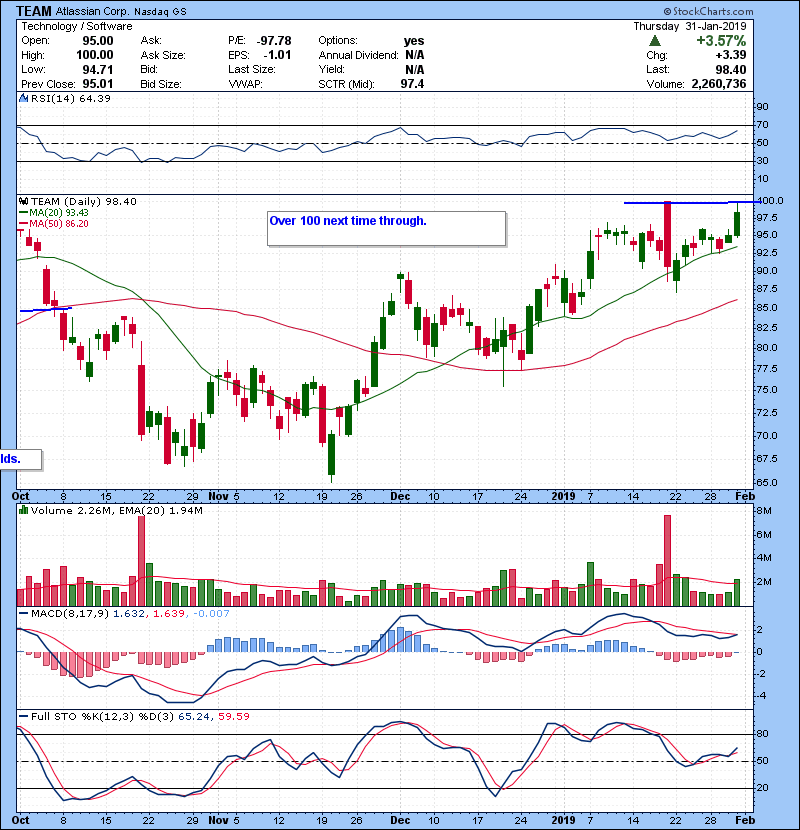800x830 pixels.
Task: Click the stochastic %D value 59.59
Action: pos(234,717)
